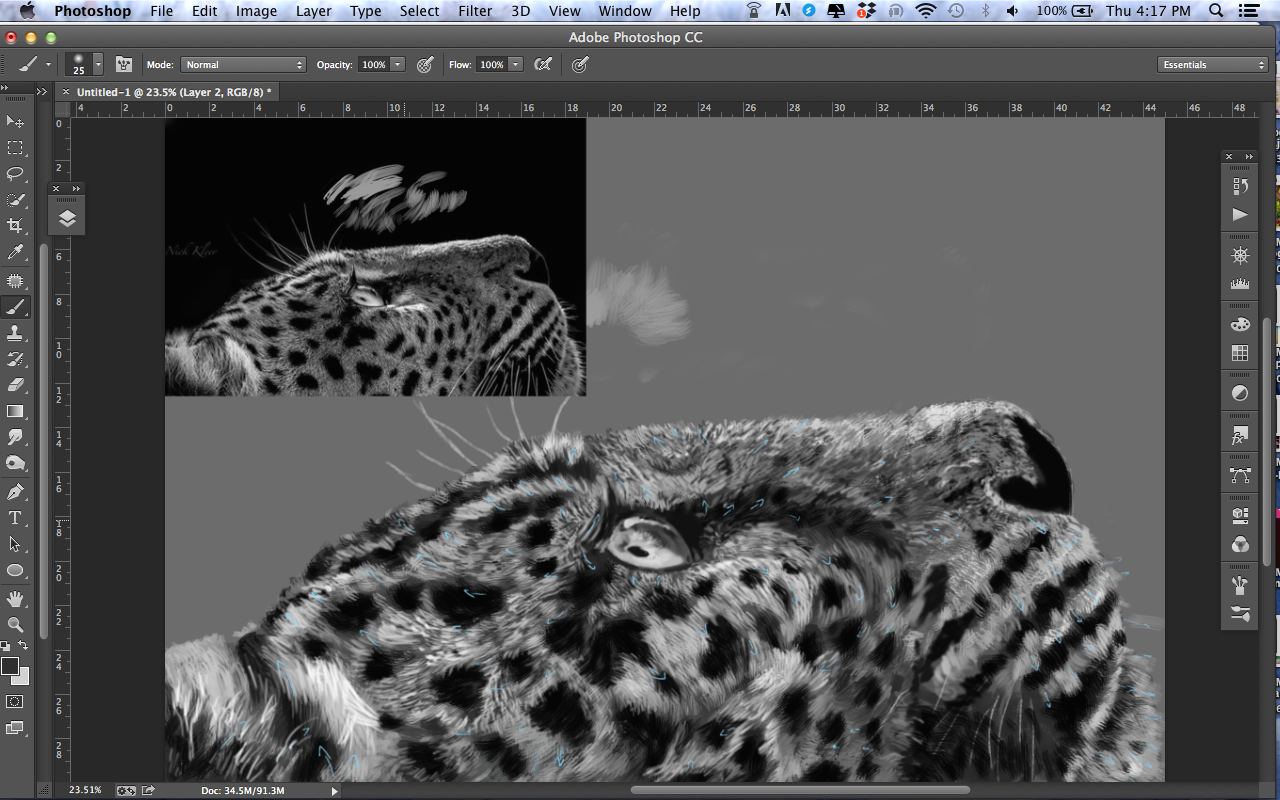The height and width of the screenshot is (800, 1280).
Task: Select the Clone Stamp tool
Action: point(15,333)
